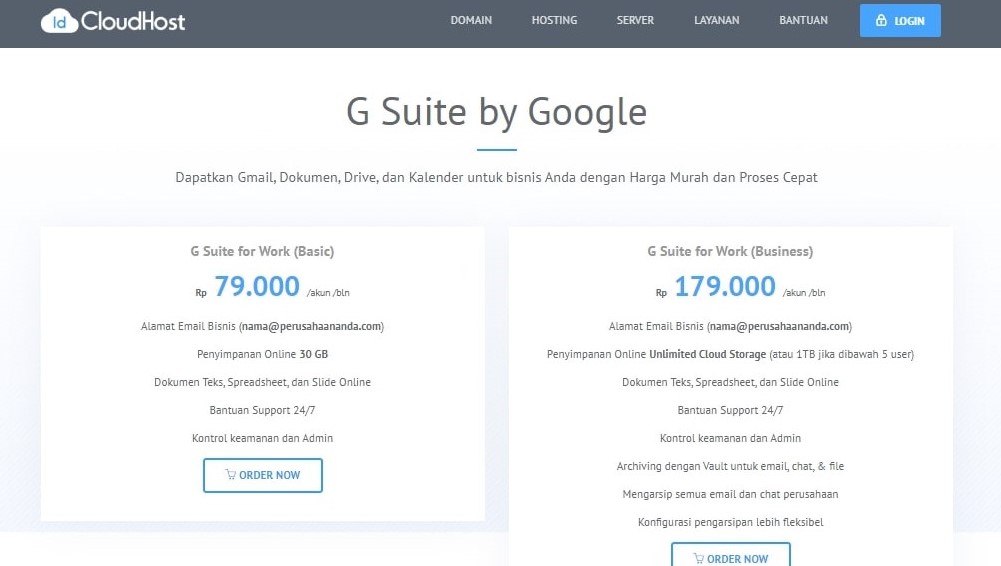Select SERVER in the navigation bar
This screenshot has width=1001, height=566.
[635, 20]
